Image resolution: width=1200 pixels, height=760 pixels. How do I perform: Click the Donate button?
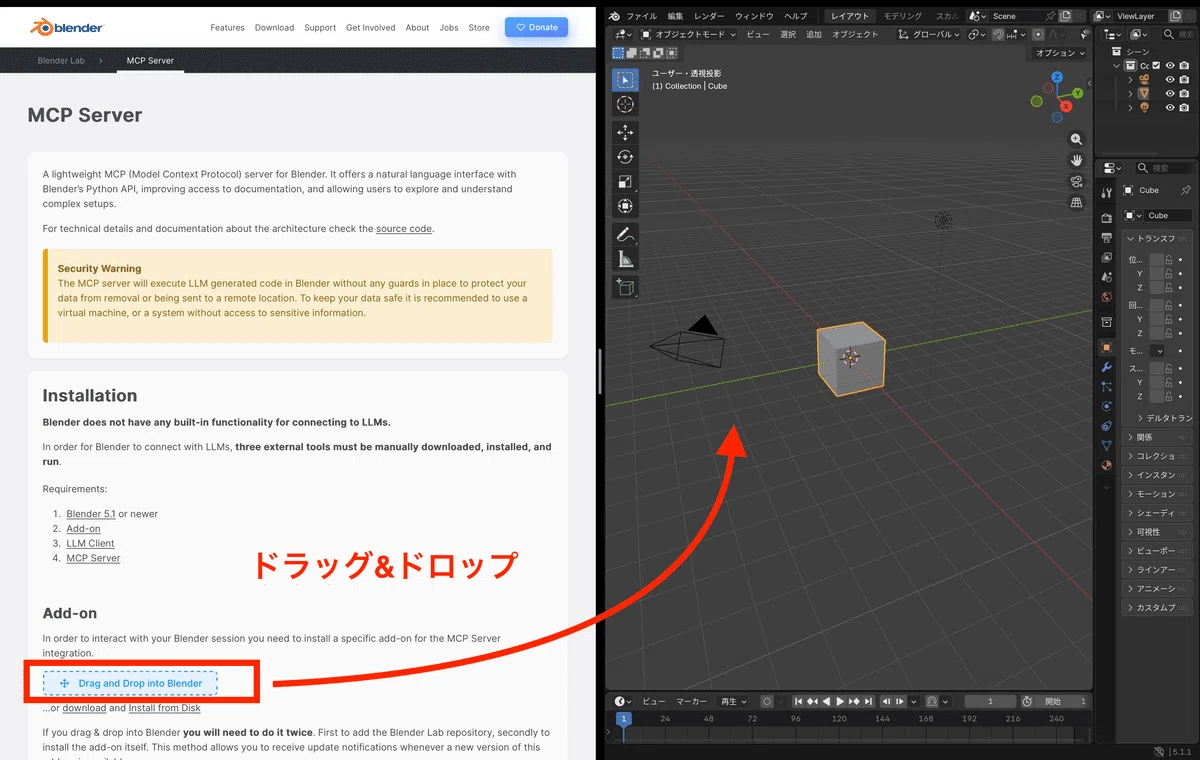click(536, 27)
